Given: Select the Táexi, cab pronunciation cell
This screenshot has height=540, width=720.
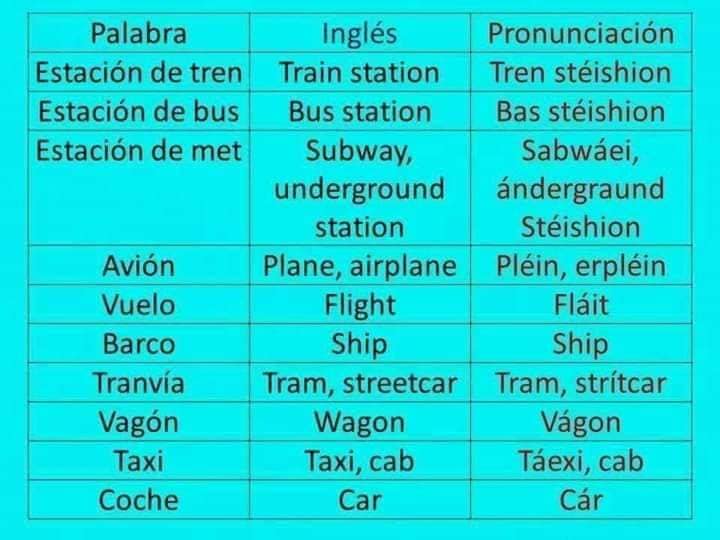Looking at the screenshot, I should pyautogui.click(x=581, y=461).
